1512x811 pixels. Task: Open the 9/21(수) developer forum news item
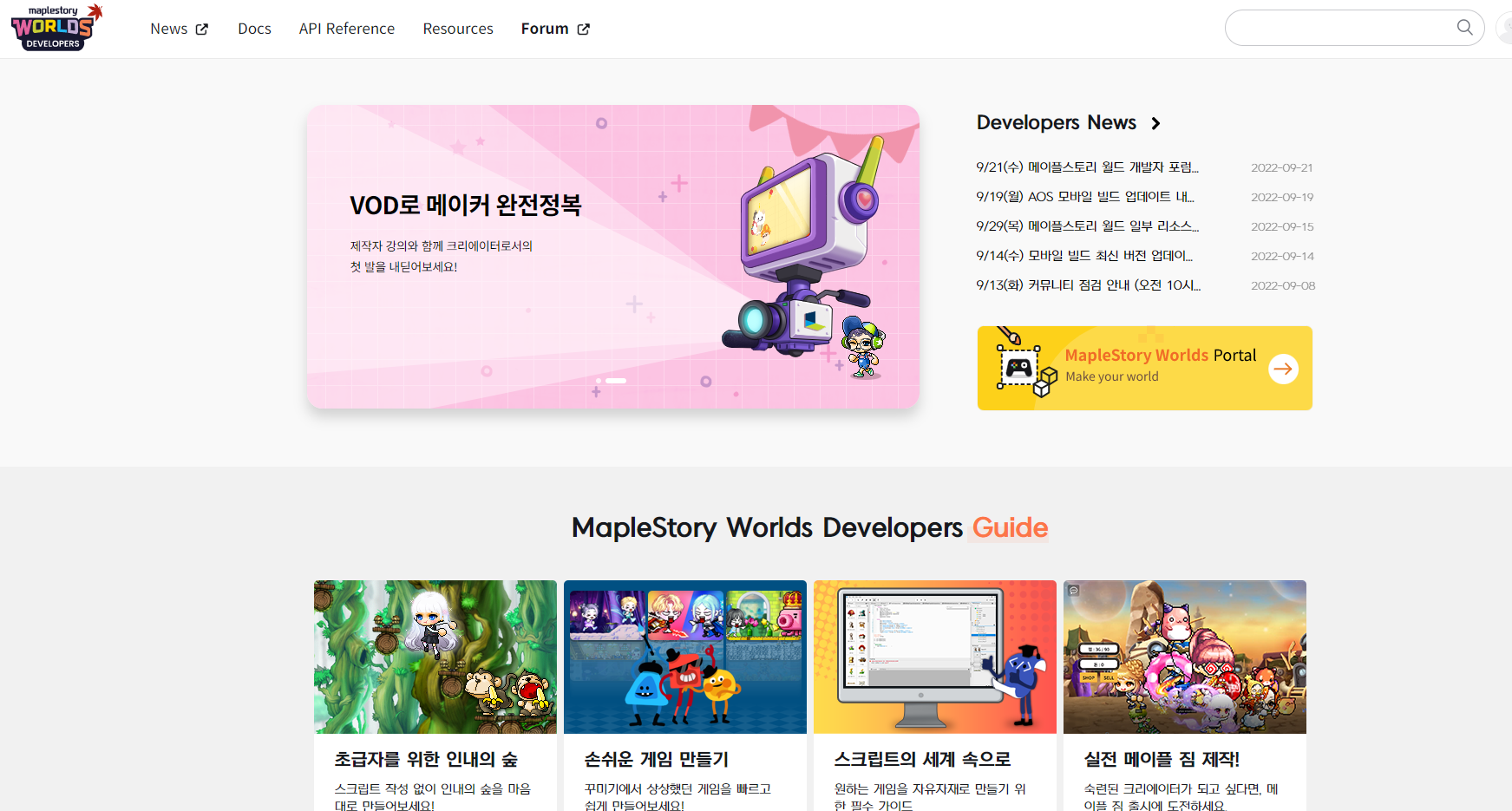(x=1087, y=167)
